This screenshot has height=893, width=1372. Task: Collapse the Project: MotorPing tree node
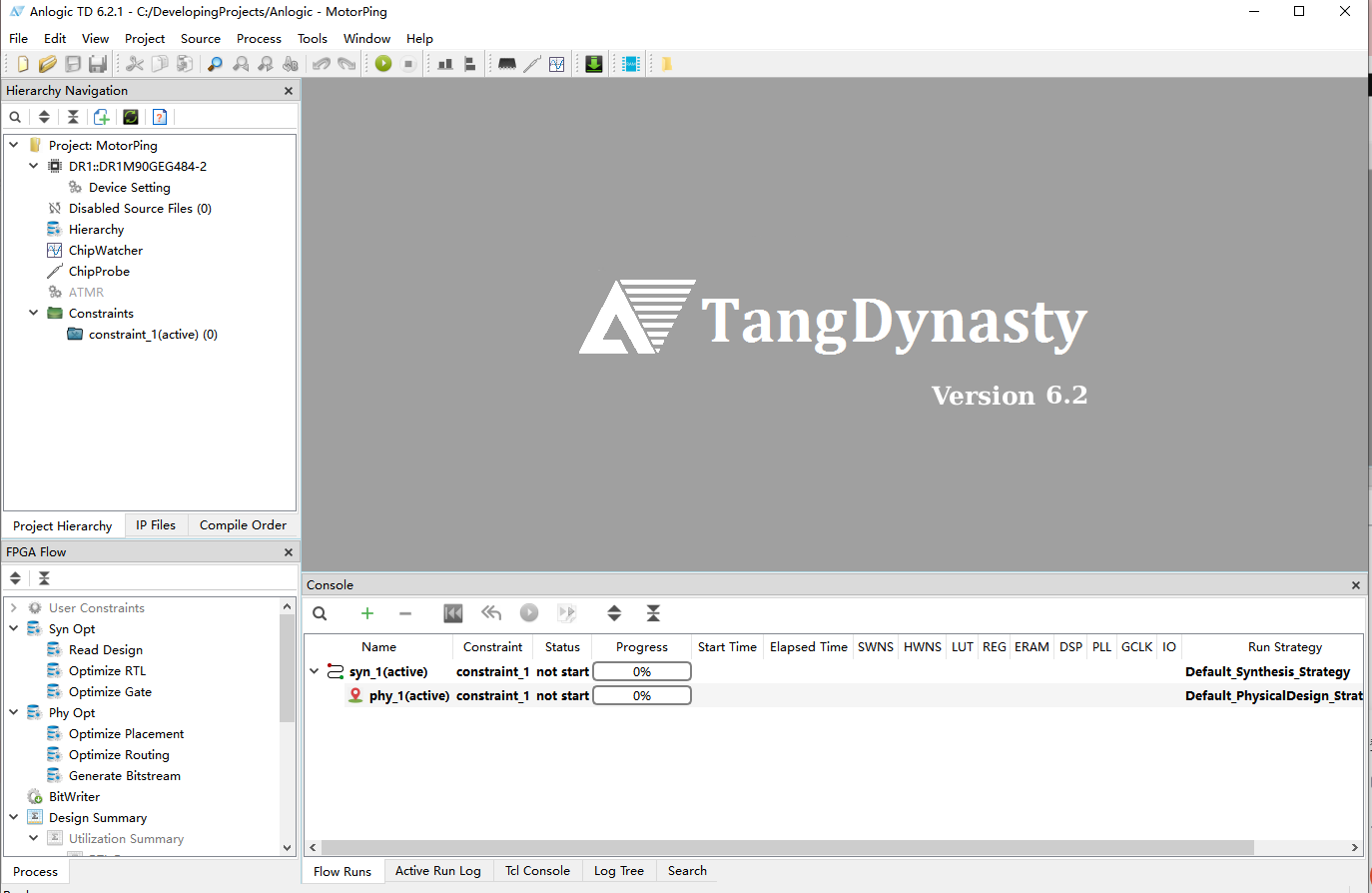click(14, 145)
